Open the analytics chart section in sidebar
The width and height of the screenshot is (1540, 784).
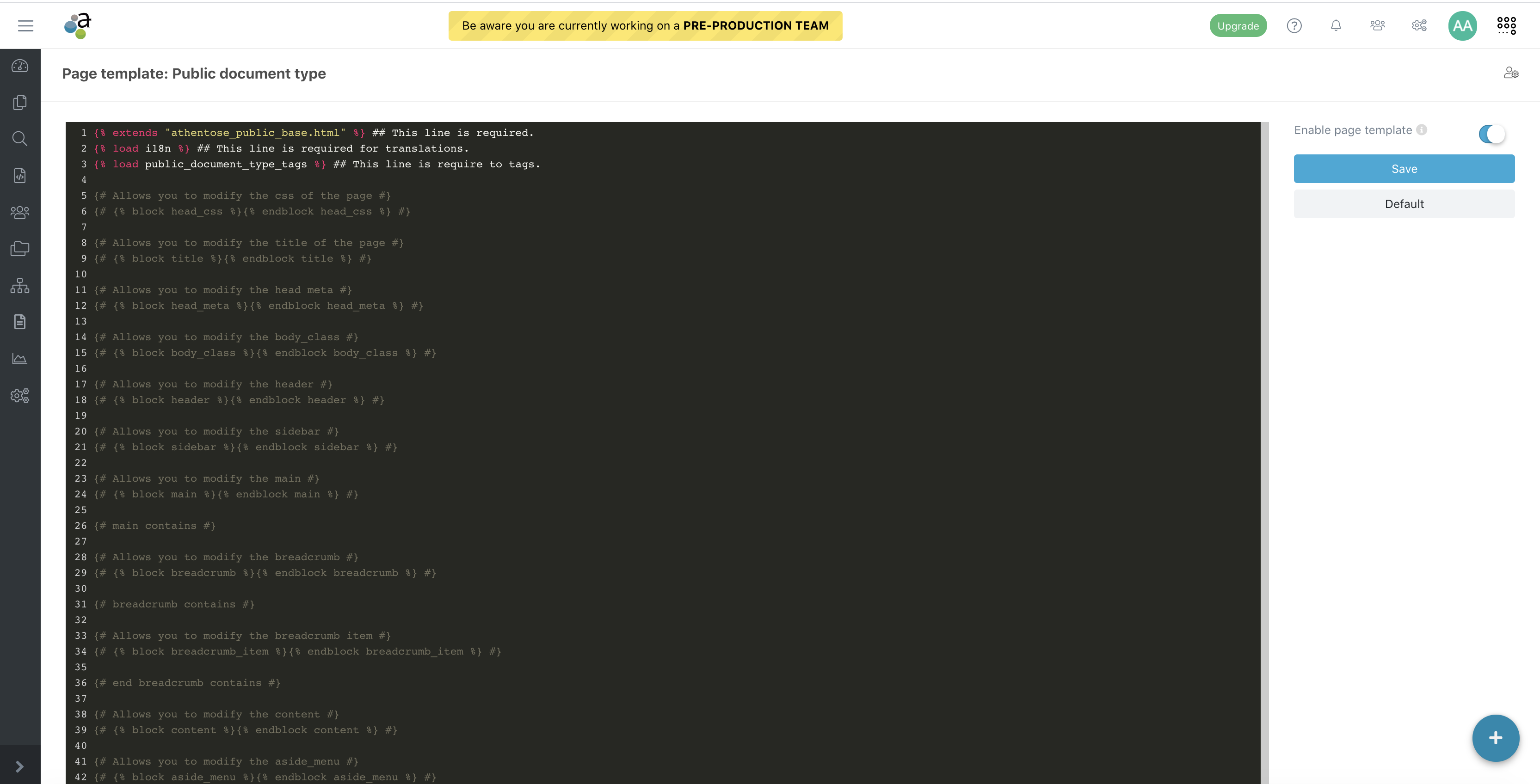(x=20, y=359)
